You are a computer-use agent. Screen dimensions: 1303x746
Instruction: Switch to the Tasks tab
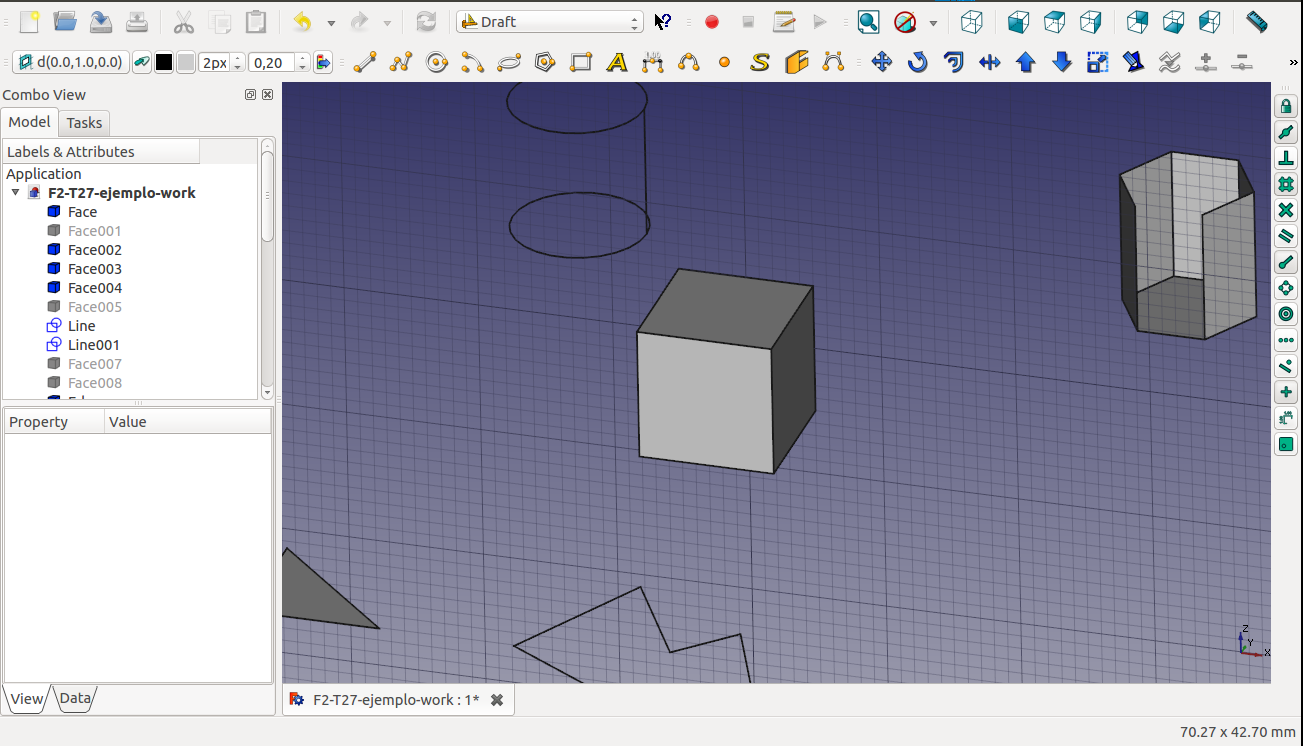(x=84, y=122)
